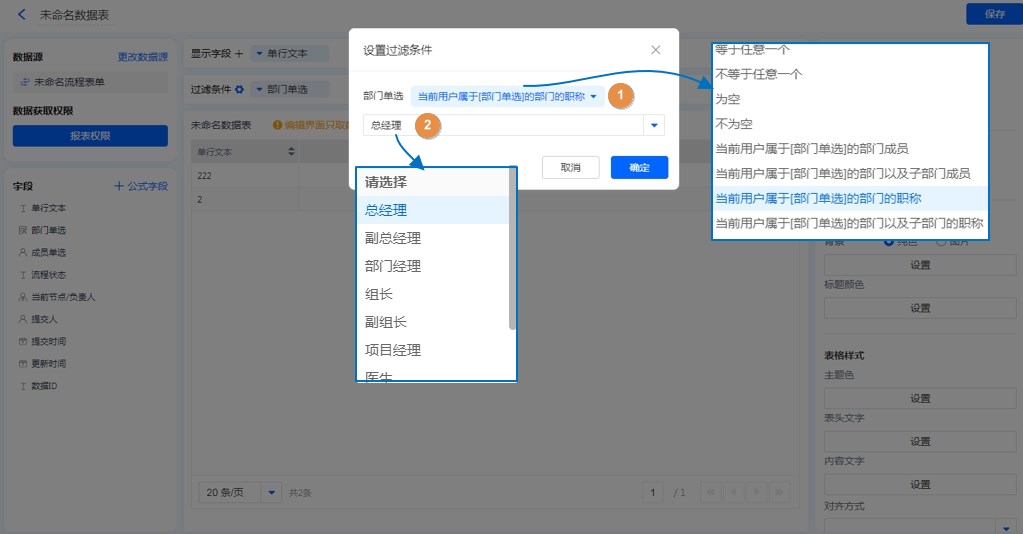Click the gear icon next to 过滤条件

[239, 89]
